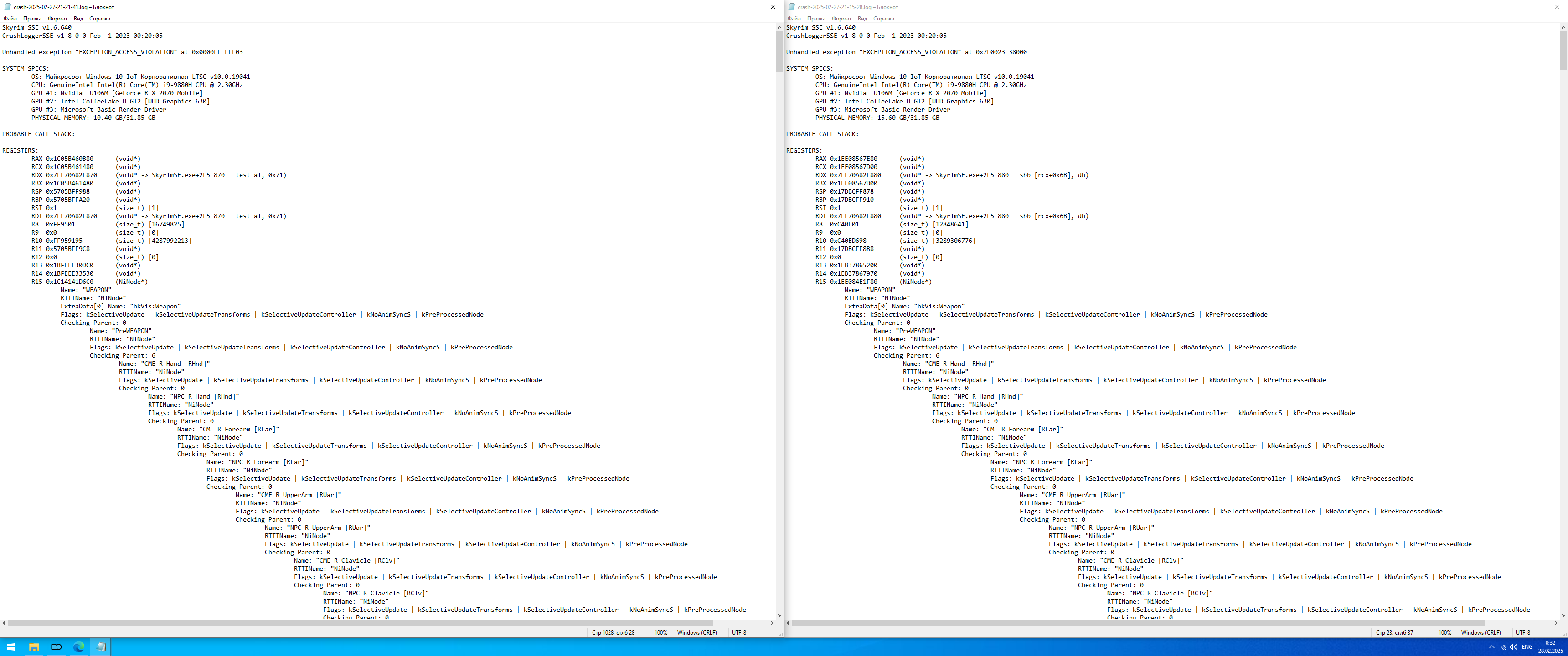
Task: Click the left Notepad window title icon
Action: pos(8,7)
